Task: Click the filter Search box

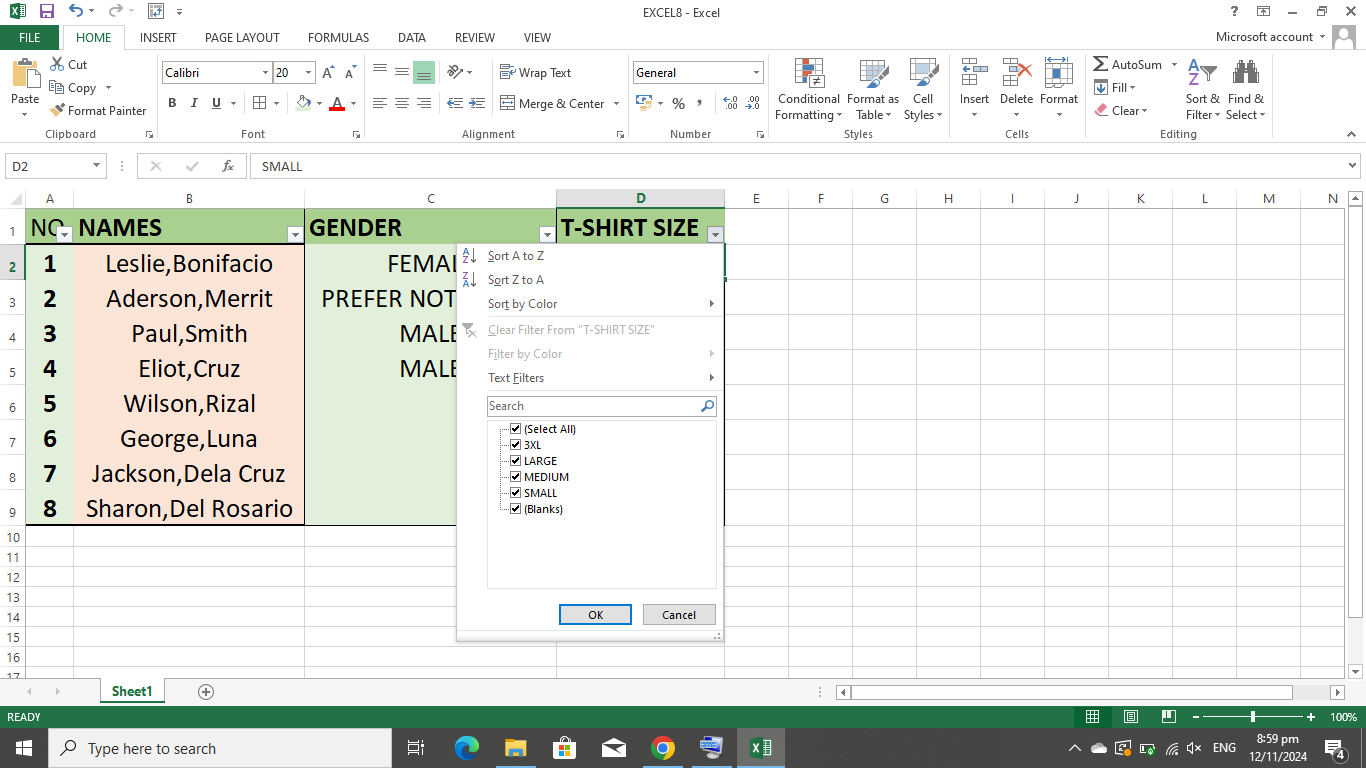Action: [601, 406]
